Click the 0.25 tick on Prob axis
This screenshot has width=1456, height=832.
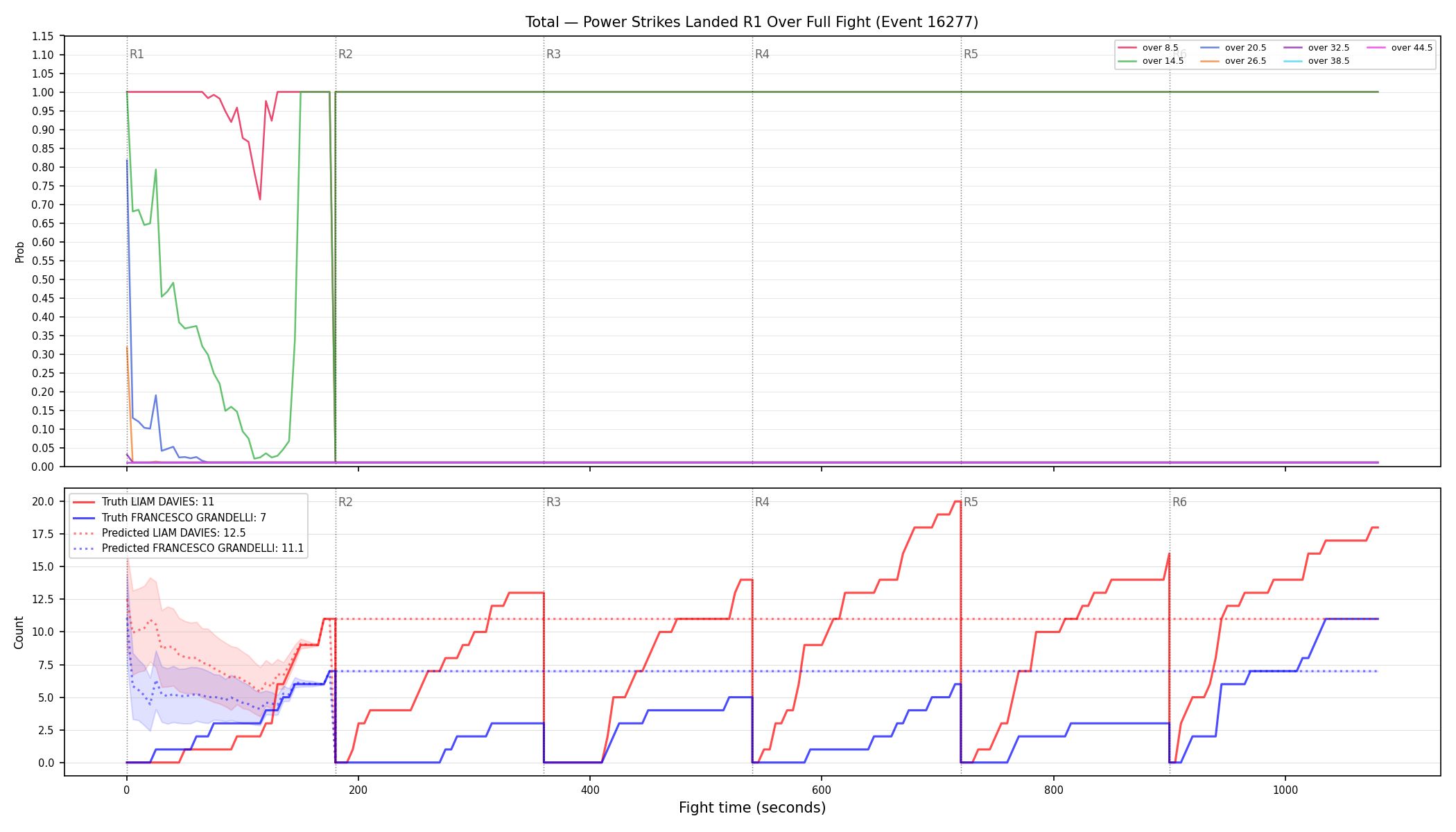(x=43, y=373)
